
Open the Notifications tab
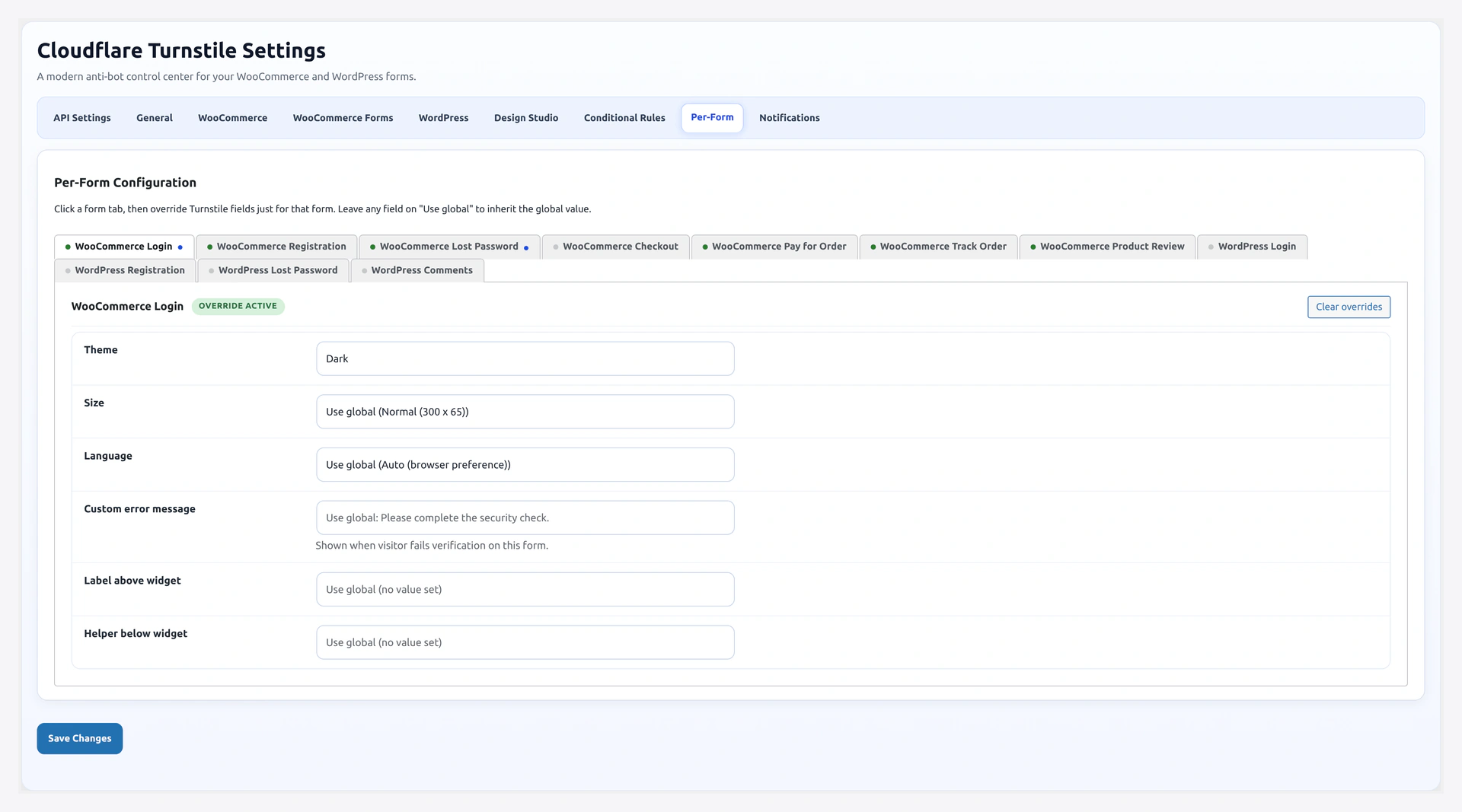(x=790, y=118)
